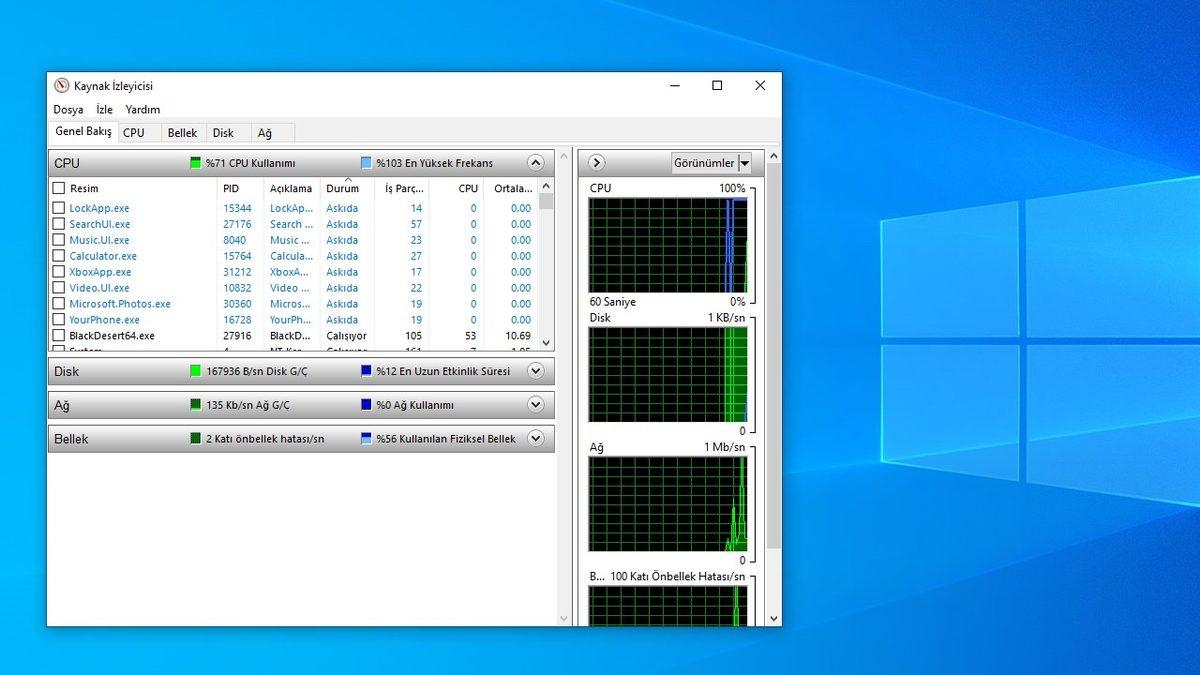Check the BlackDesert64.exe process checkbox
Image resolution: width=1200 pixels, height=675 pixels.
(57, 335)
